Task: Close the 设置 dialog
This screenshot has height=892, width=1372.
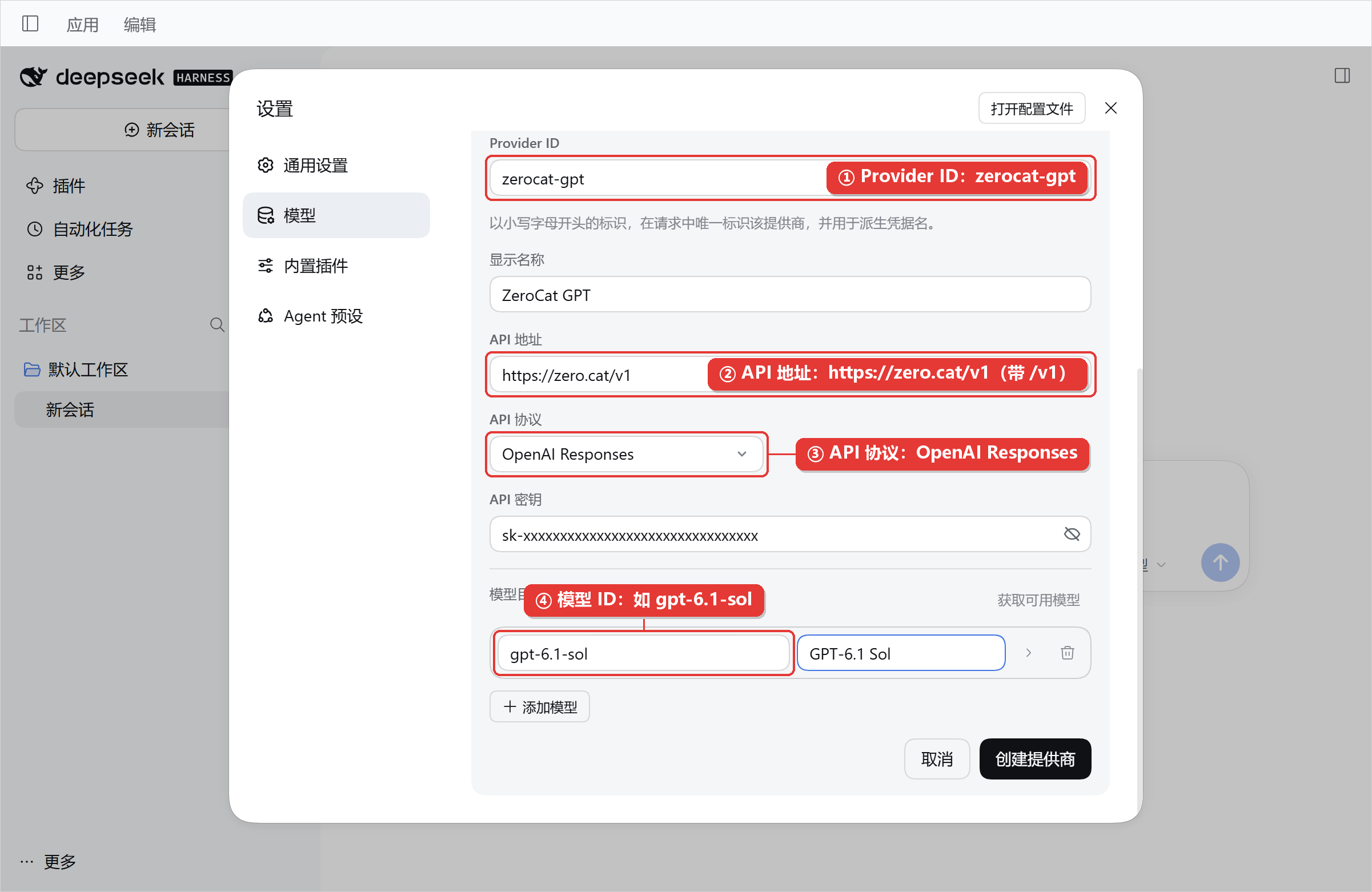Action: point(1110,109)
